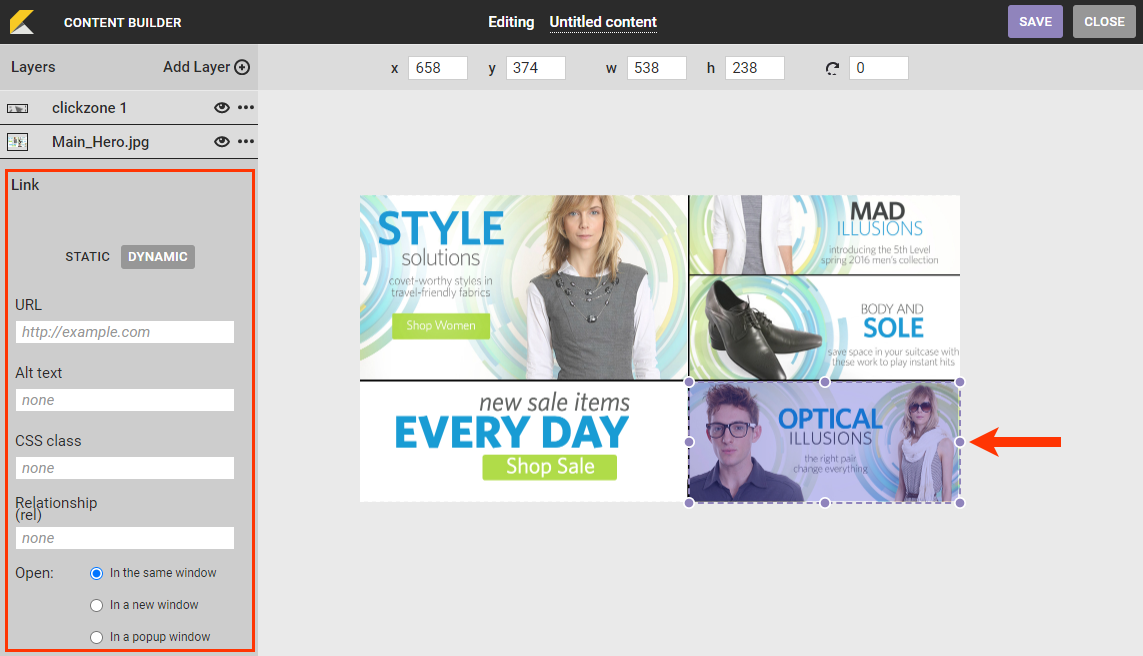This screenshot has height=656, width=1143.
Task: Click the URL input field
Action: (125, 332)
